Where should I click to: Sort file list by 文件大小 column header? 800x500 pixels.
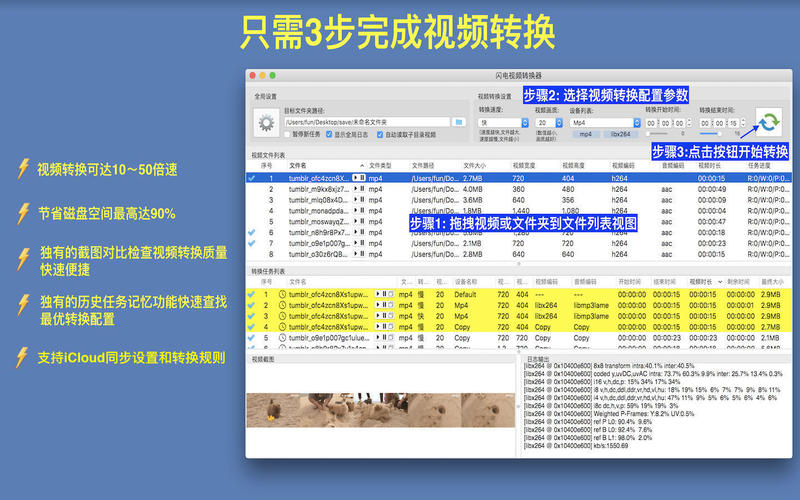pyautogui.click(x=473, y=165)
